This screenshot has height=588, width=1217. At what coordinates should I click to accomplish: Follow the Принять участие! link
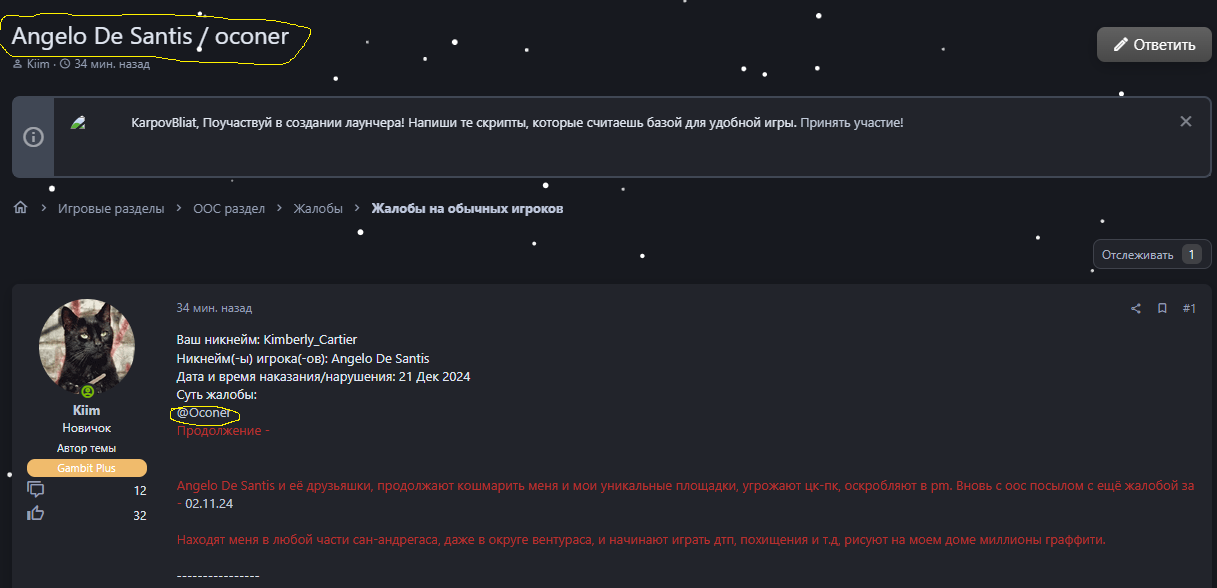(852, 122)
